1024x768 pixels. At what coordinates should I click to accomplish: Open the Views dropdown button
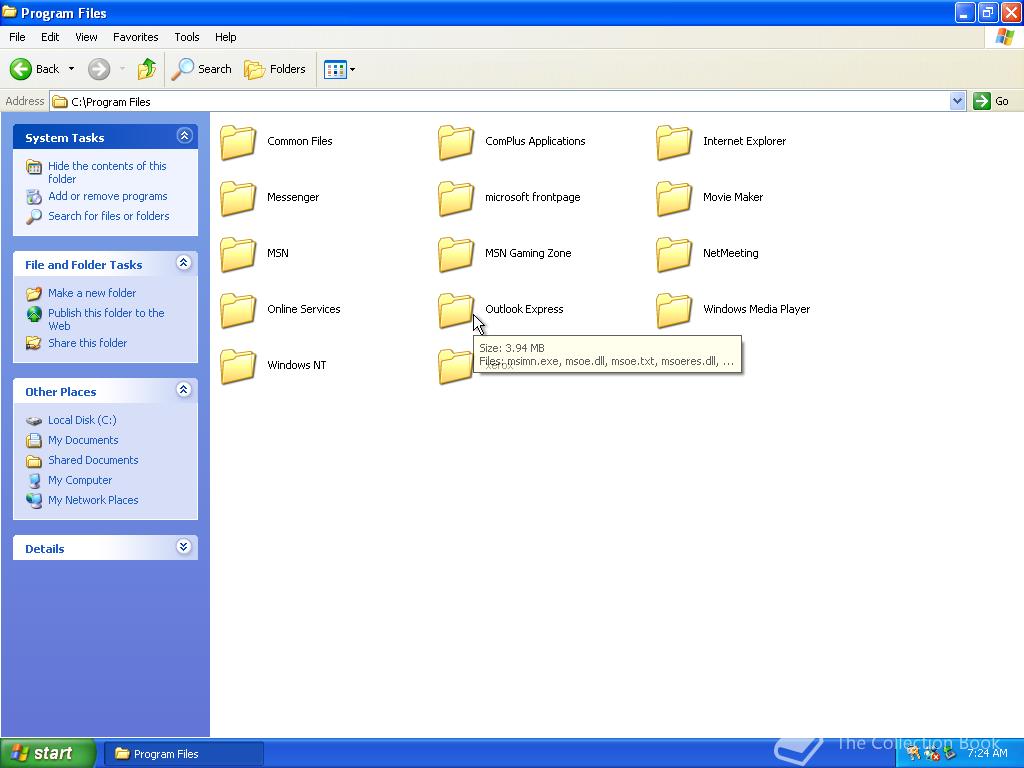click(x=340, y=69)
